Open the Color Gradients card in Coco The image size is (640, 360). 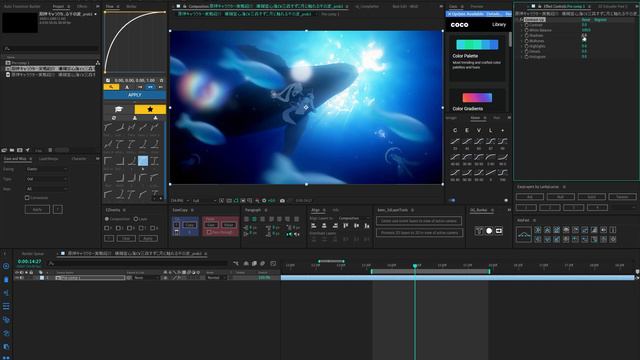pyautogui.click(x=477, y=101)
